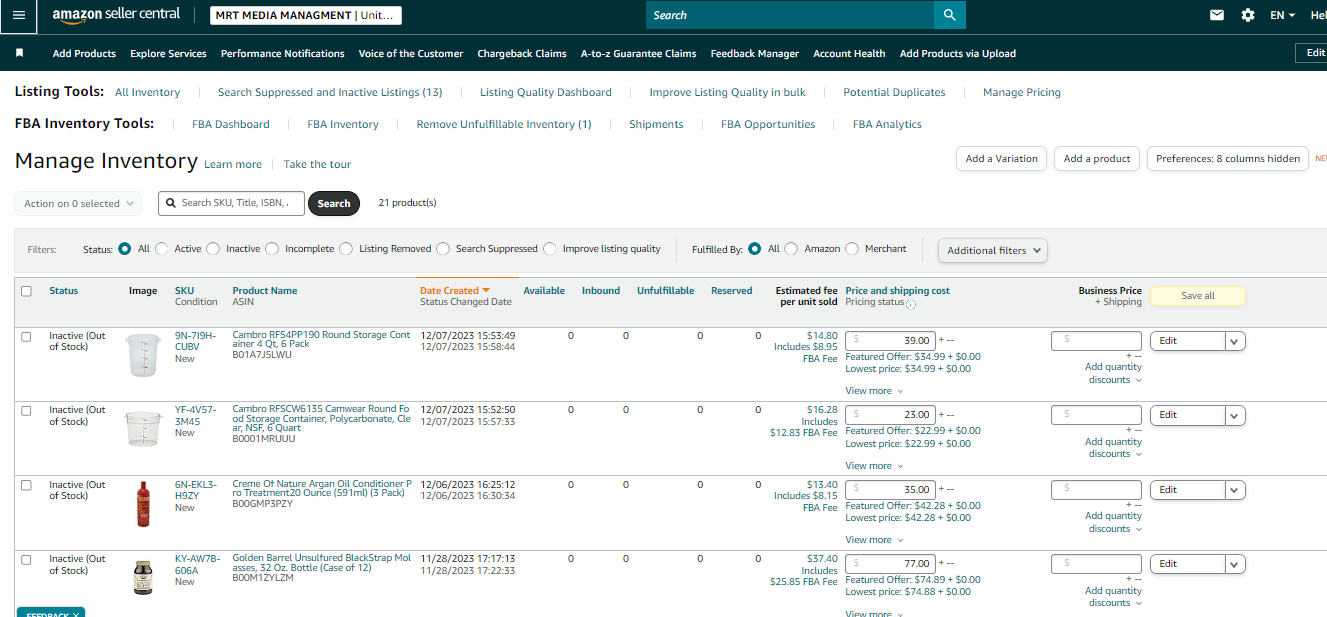Tick checkbox for SKU 6N-EKL3-H9ZY row

26,485
